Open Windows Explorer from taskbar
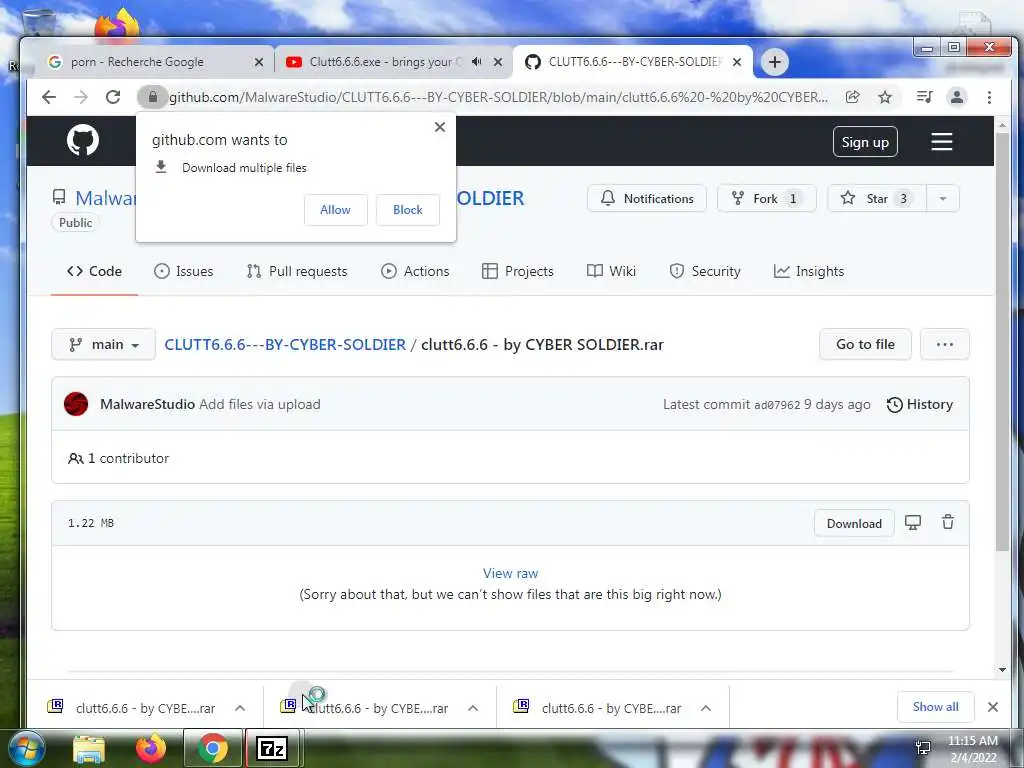 [89, 748]
